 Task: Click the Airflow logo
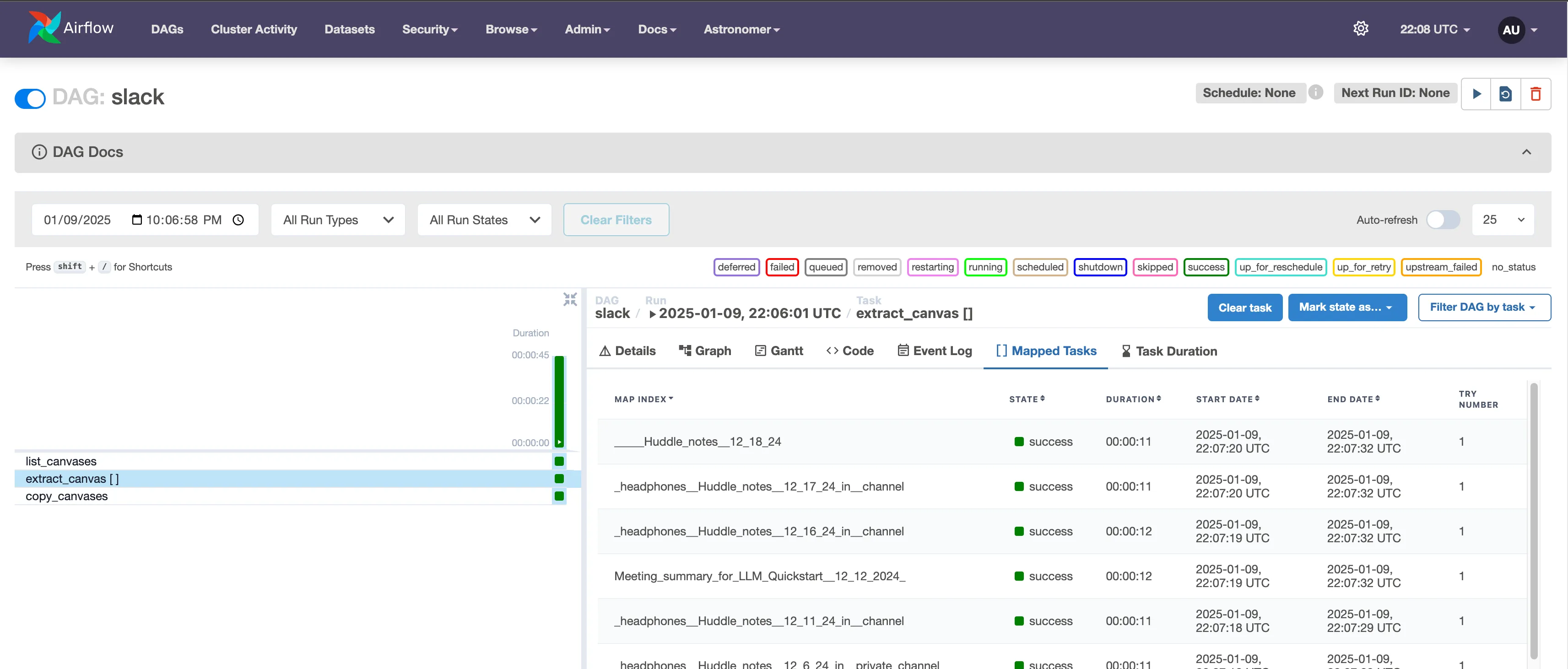70,28
